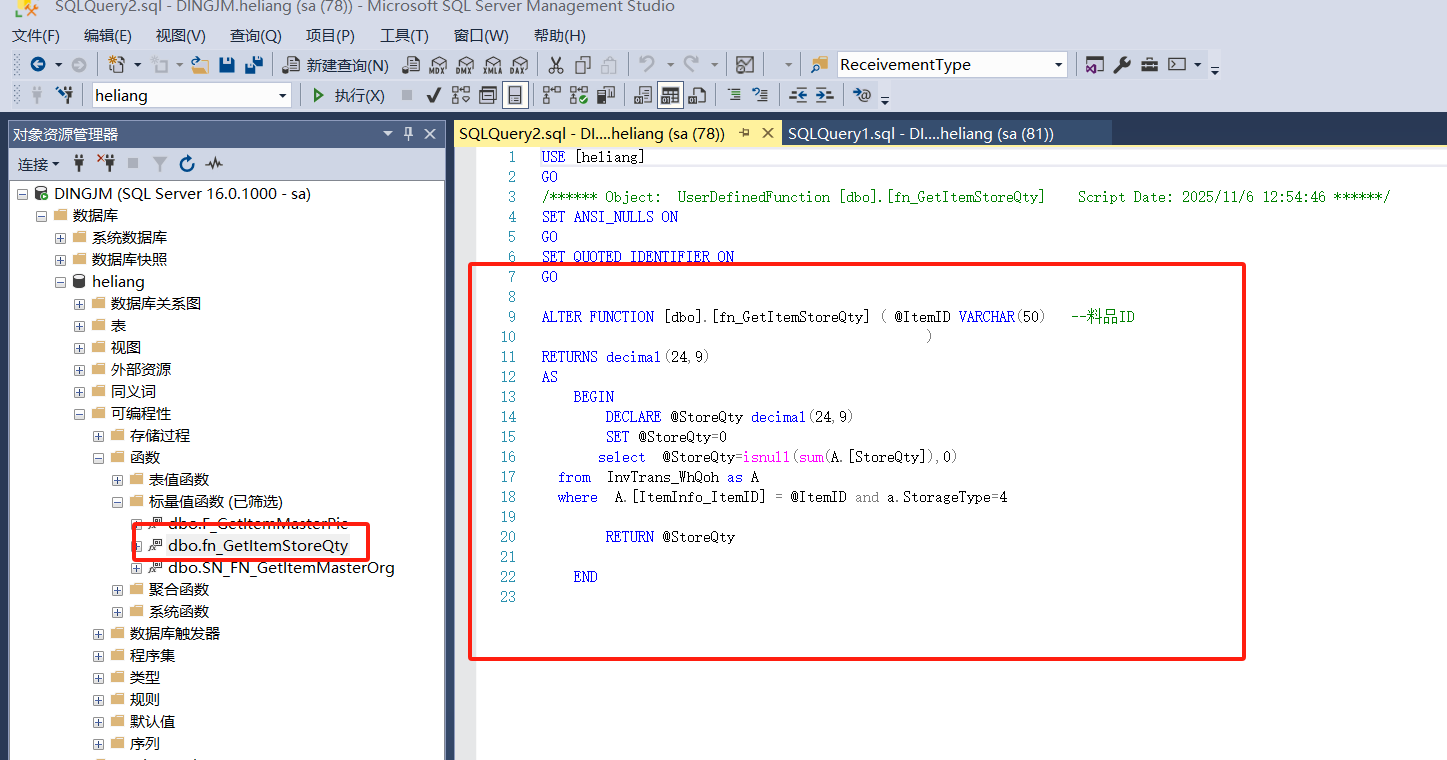
Task: Open the heliang database dropdown
Action: pyautogui.click(x=282, y=95)
